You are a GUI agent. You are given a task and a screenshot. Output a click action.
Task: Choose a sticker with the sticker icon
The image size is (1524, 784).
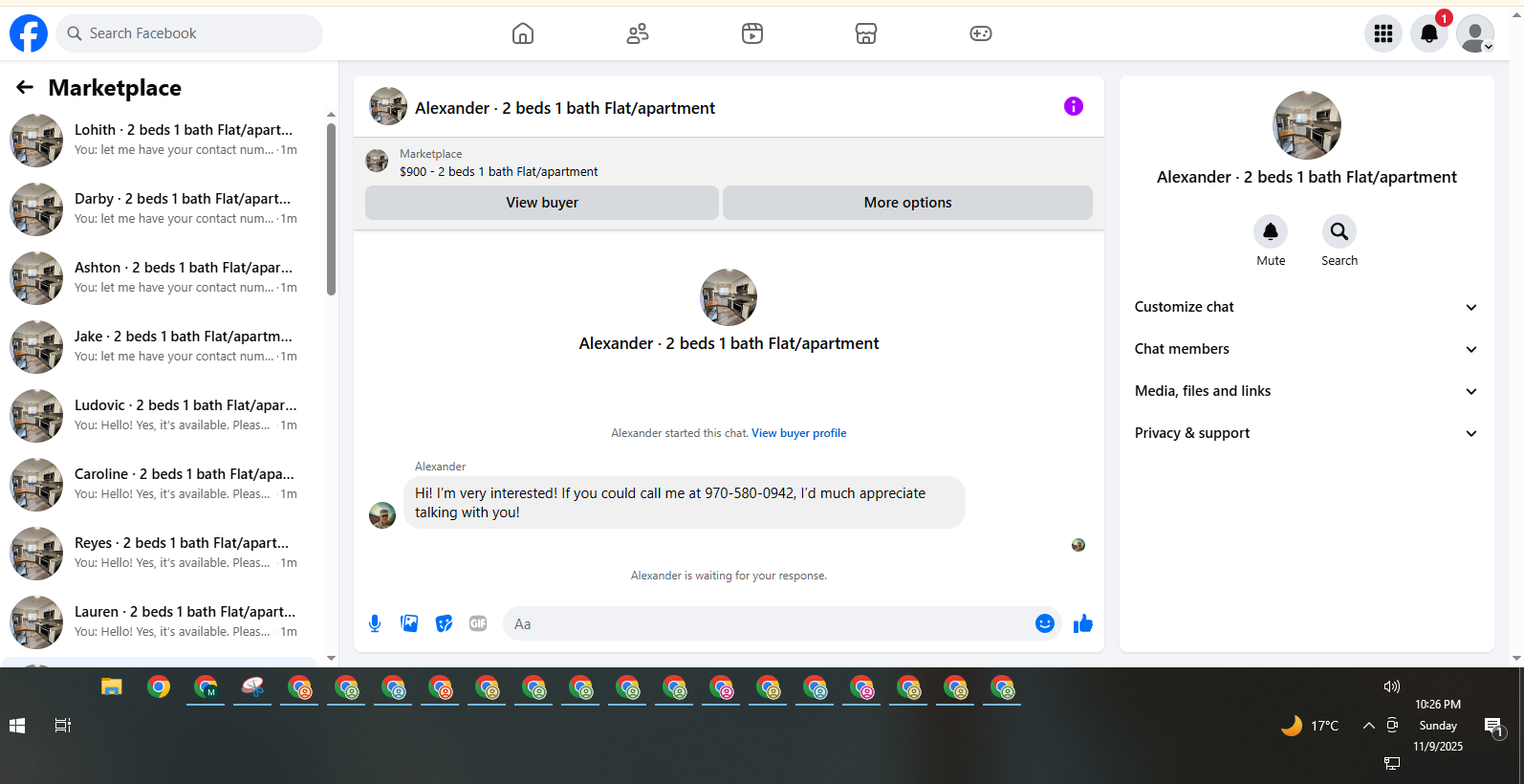[444, 624]
